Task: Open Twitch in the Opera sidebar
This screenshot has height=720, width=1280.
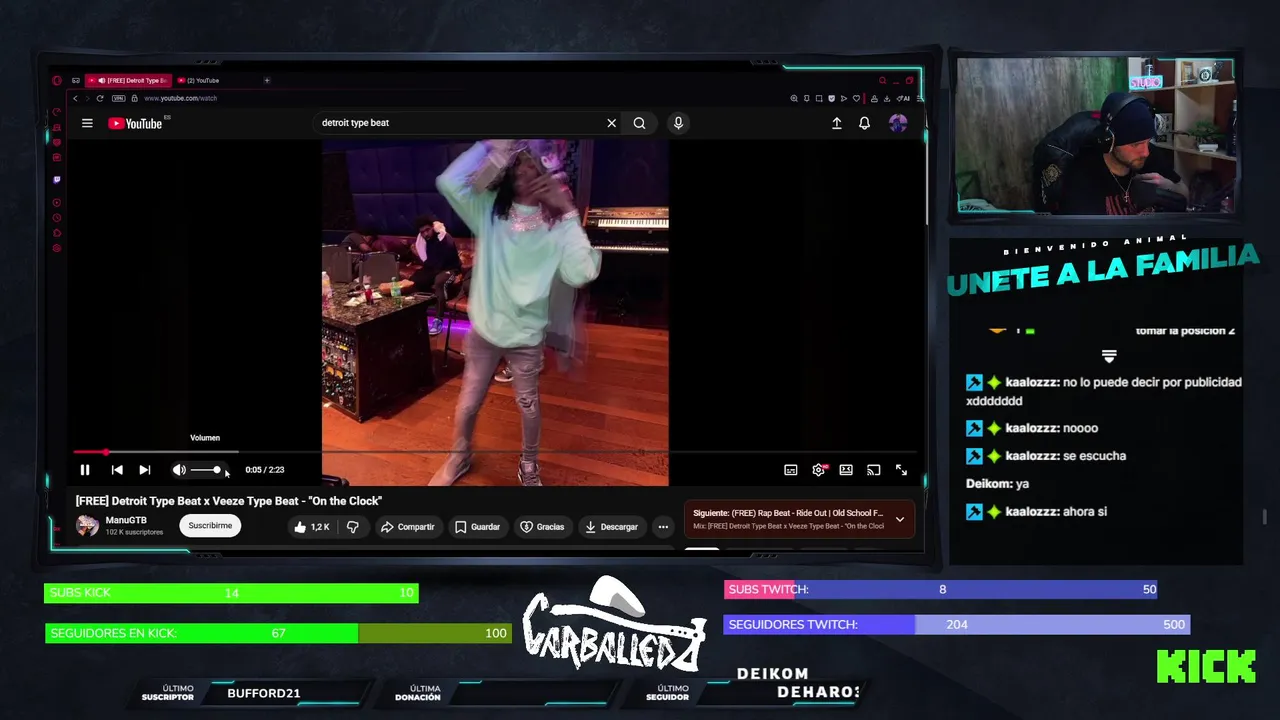Action: [x=57, y=180]
